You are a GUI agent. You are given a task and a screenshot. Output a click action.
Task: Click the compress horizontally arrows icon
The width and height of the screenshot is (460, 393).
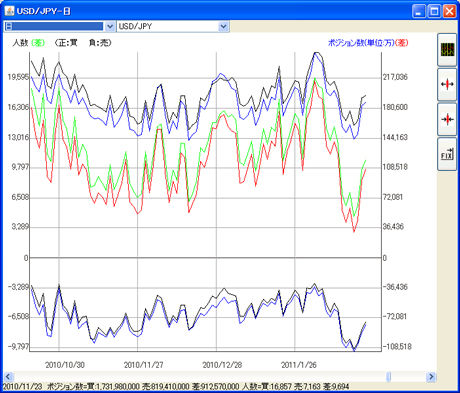coord(447,119)
